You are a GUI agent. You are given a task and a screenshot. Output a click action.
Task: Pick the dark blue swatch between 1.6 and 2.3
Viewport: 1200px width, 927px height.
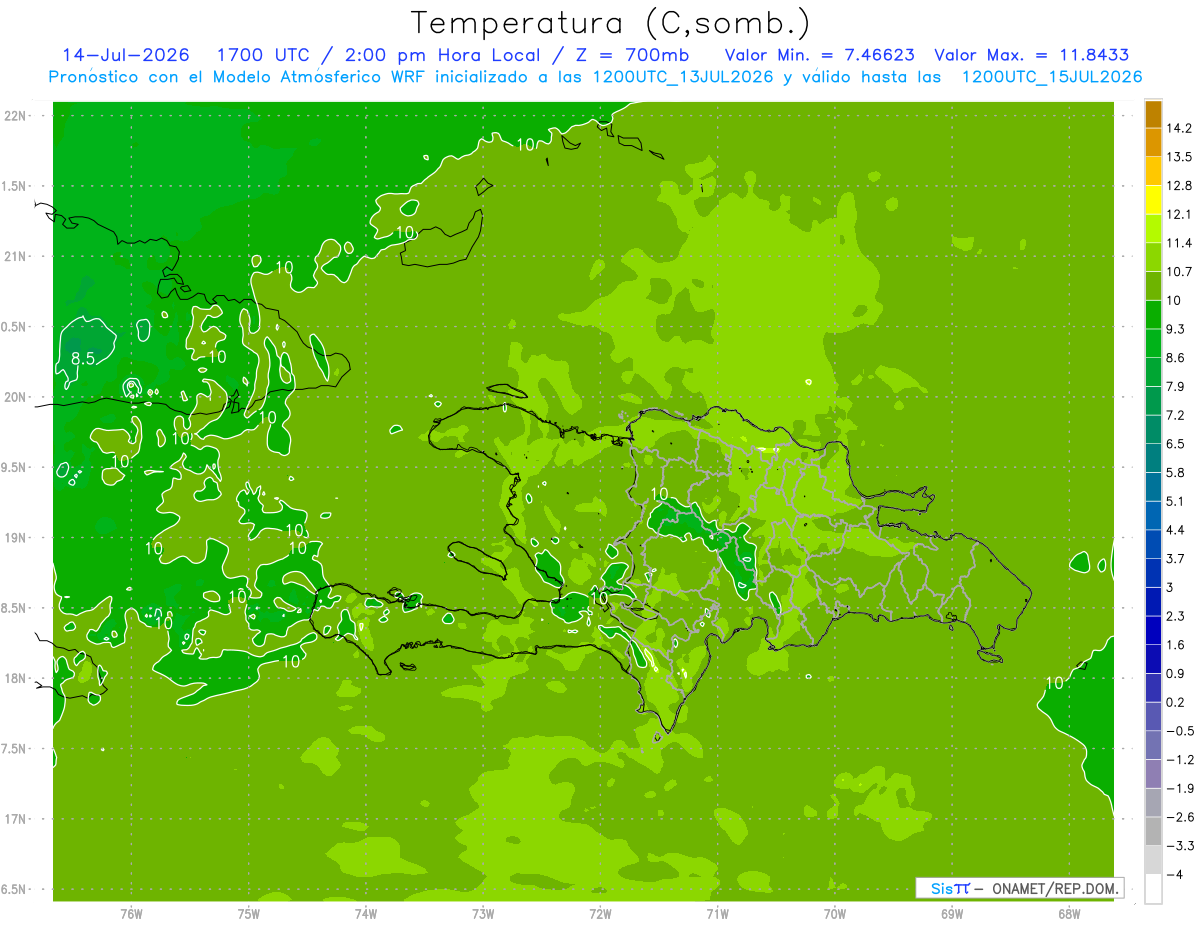point(1153,631)
